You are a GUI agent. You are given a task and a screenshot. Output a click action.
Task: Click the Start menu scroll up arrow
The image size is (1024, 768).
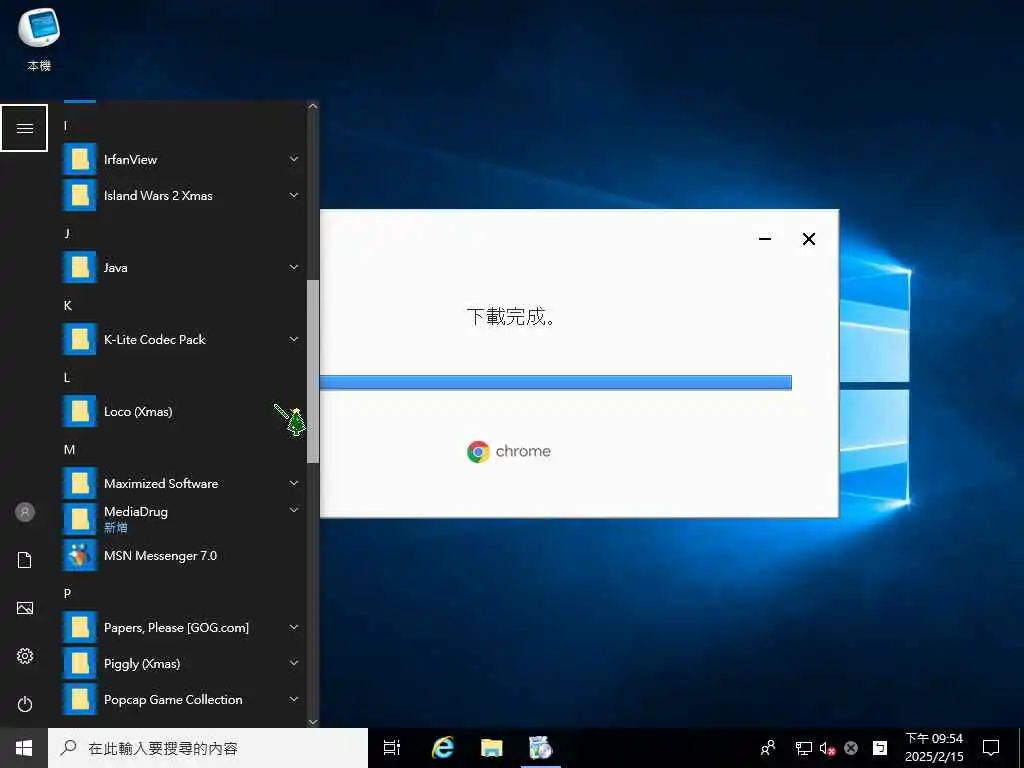pos(313,106)
